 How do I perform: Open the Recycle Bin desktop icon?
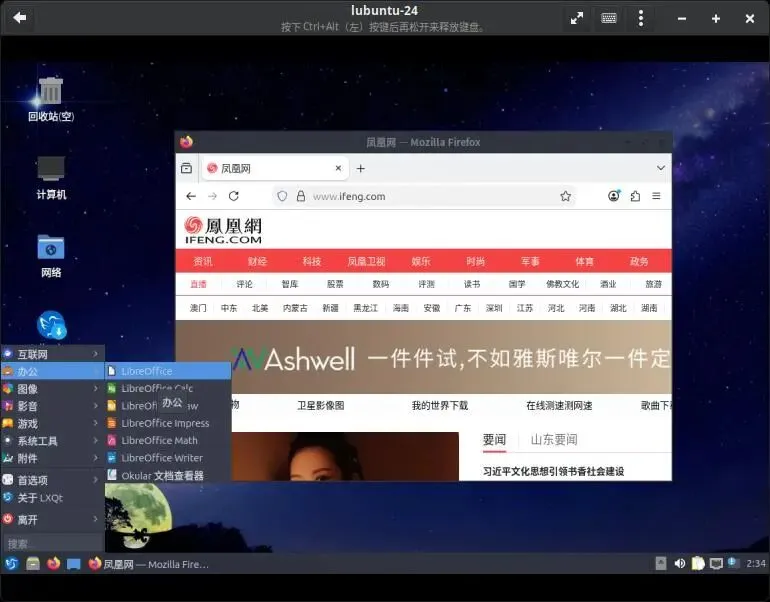click(51, 99)
